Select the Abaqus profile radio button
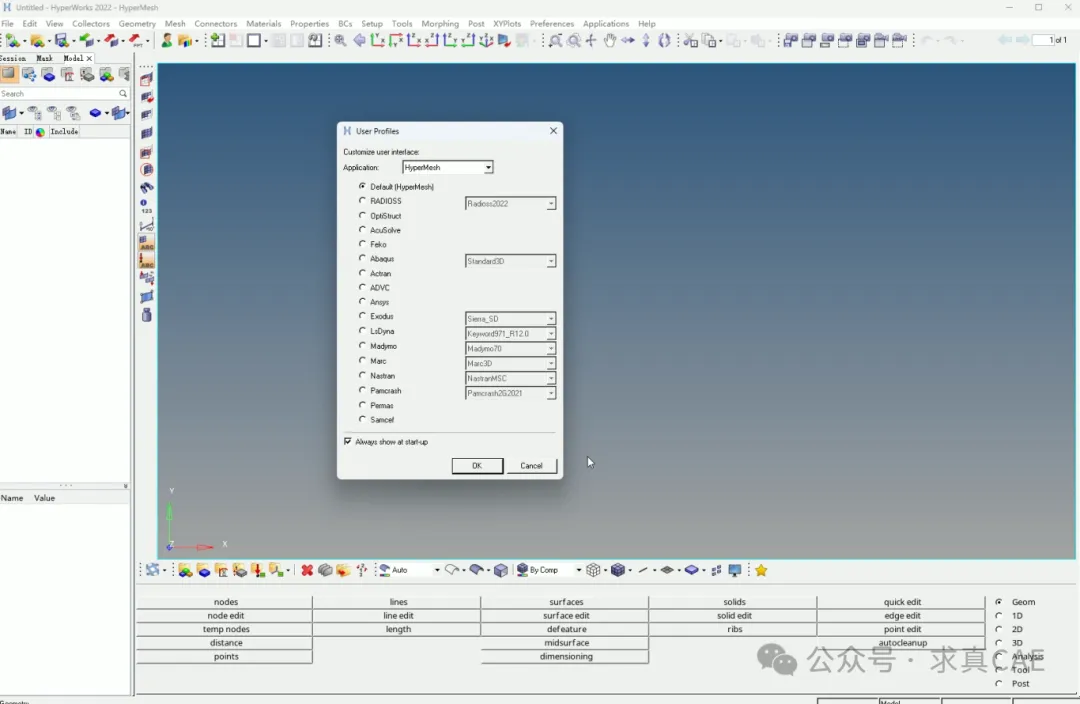The width and height of the screenshot is (1080, 704). coord(362,258)
